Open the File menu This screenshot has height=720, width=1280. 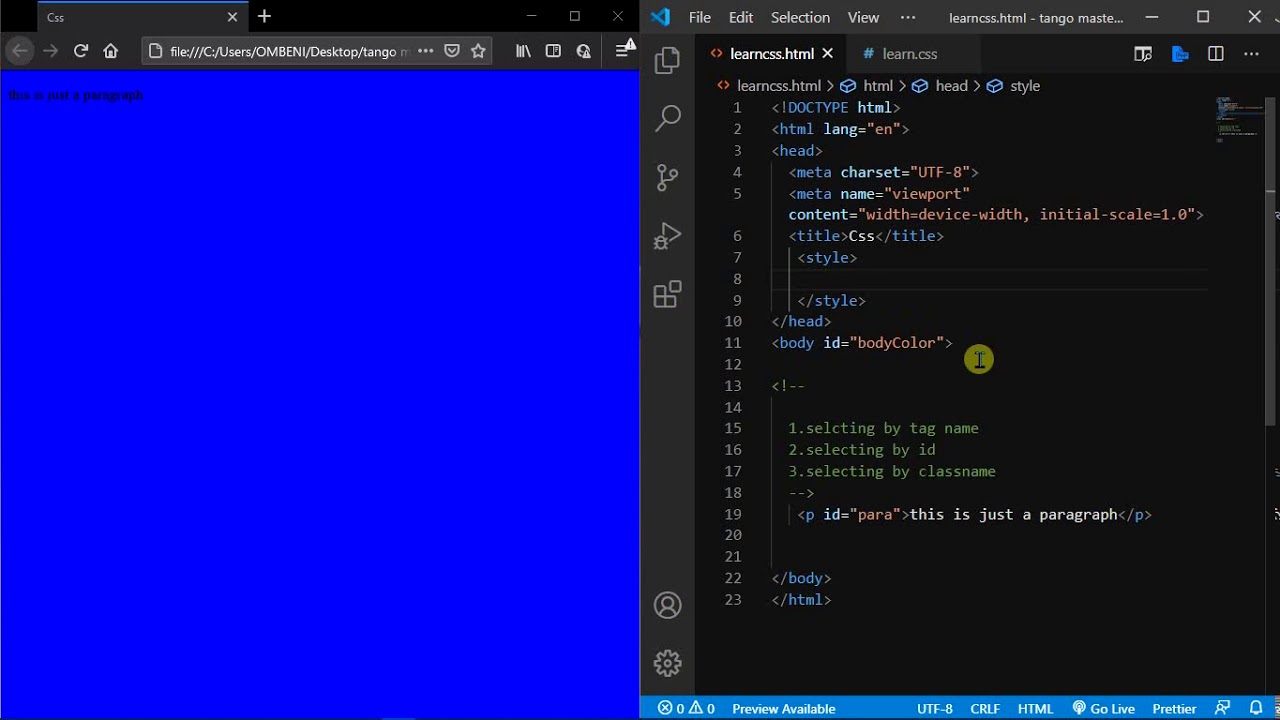[700, 17]
